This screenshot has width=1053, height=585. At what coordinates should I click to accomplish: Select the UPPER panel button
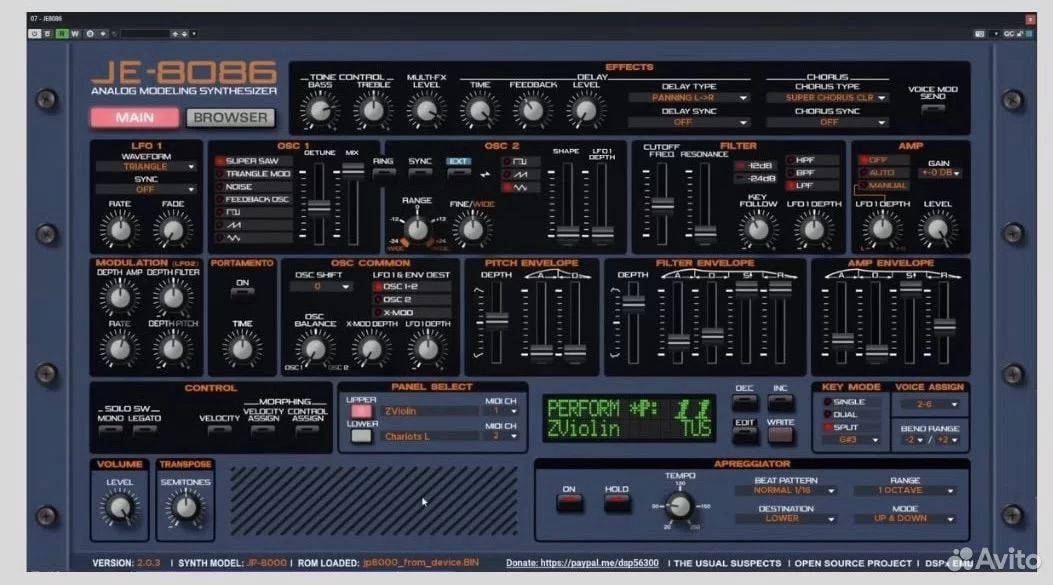coord(361,410)
